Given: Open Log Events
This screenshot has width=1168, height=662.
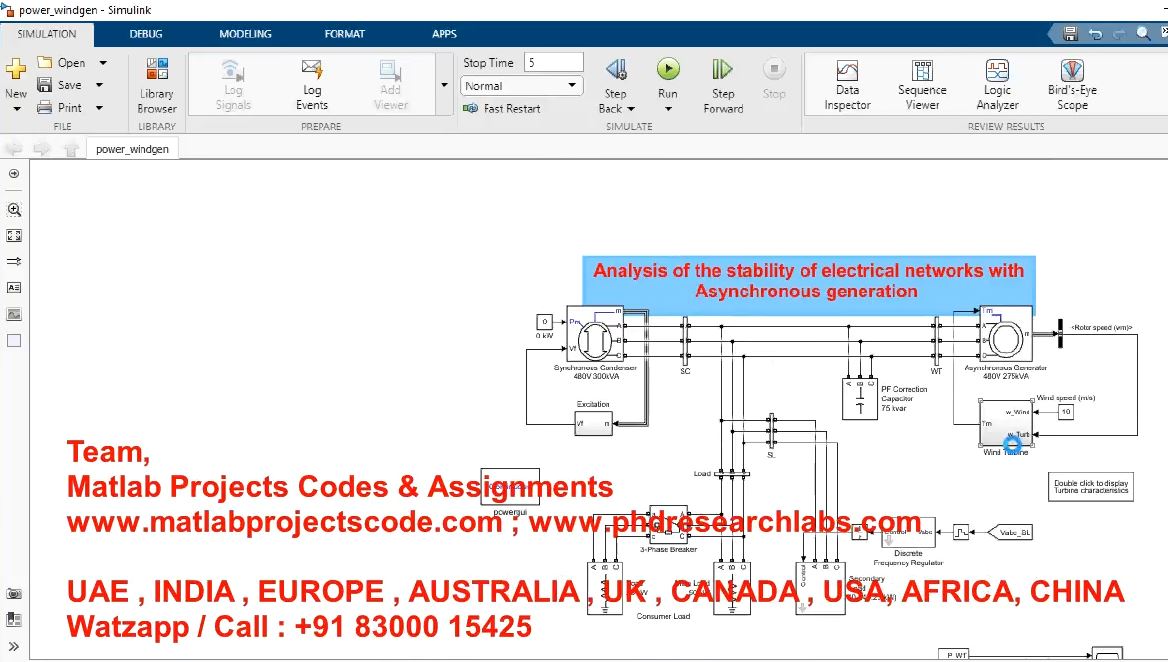Looking at the screenshot, I should (x=311, y=85).
